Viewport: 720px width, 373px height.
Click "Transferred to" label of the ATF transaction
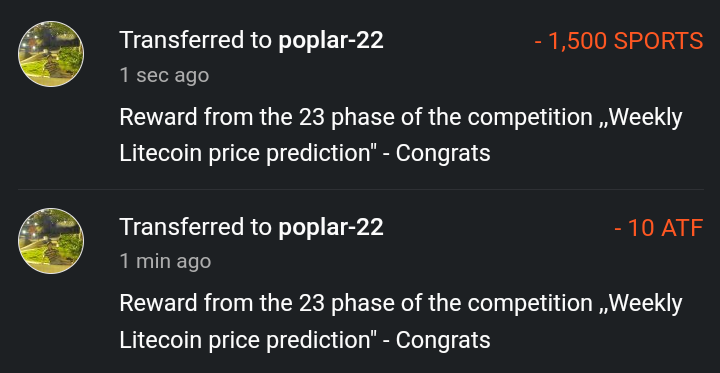point(196,227)
